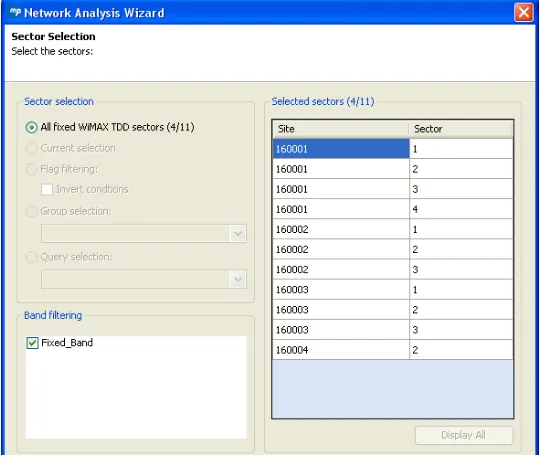Select row site 160001 sector 3
The width and height of the screenshot is (540, 458).
[393, 189]
